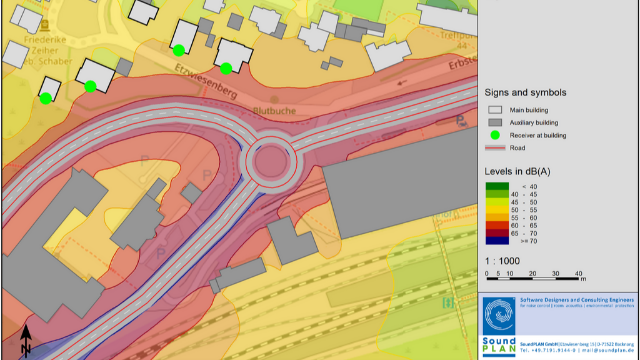Click the 'Sound PLAN' wordmark below the logo
640x360 pixels.
click(499, 345)
